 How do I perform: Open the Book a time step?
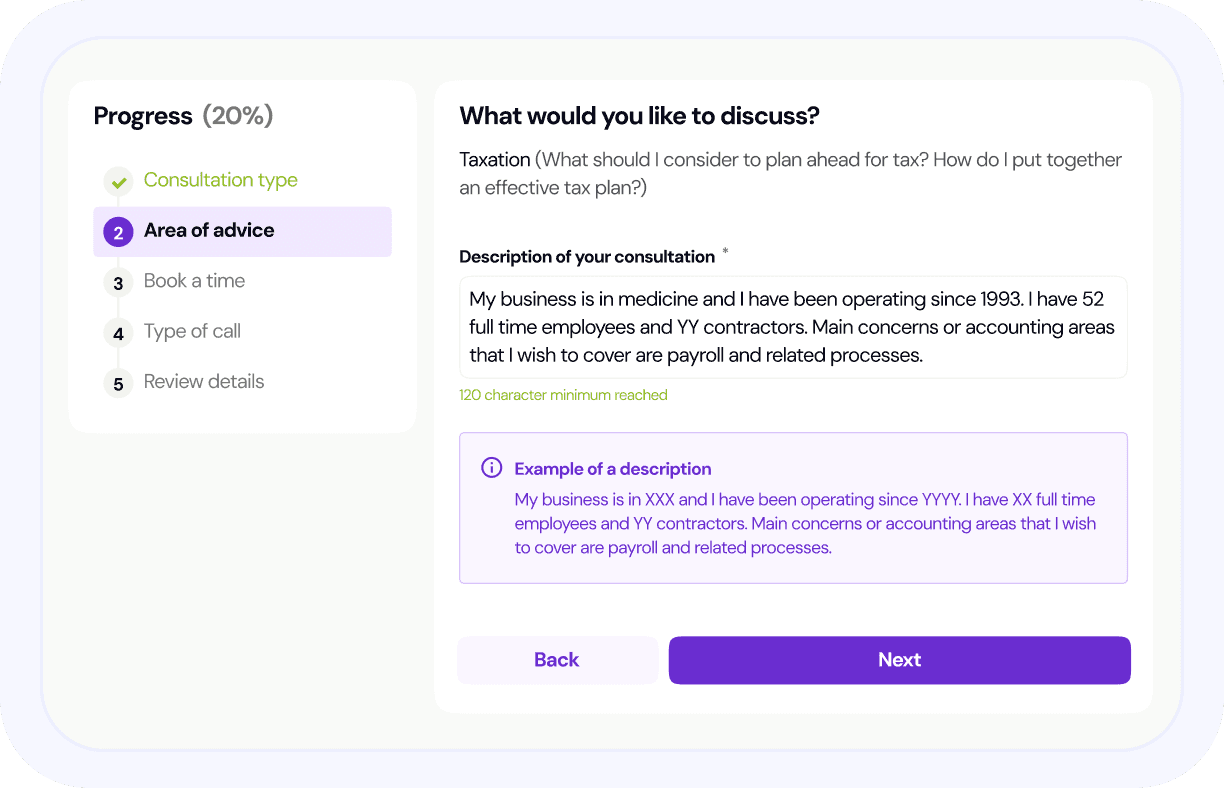point(194,281)
